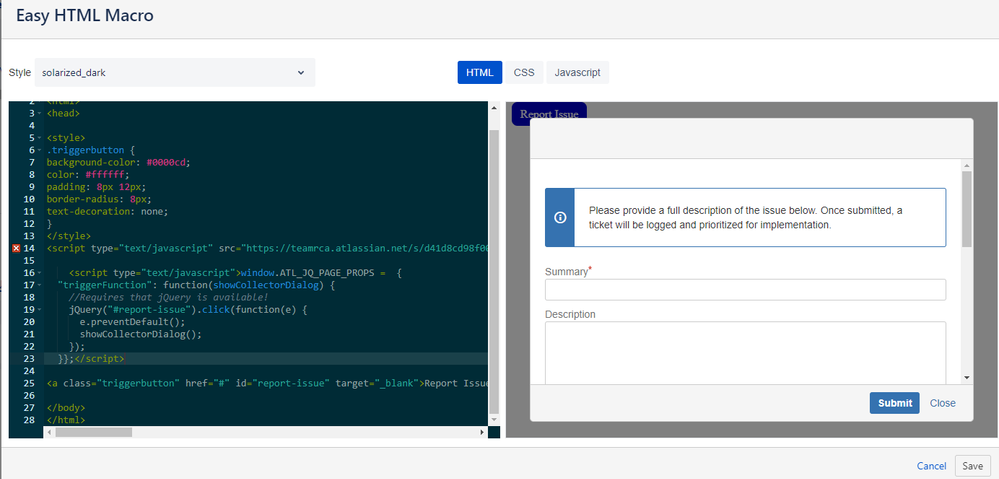
Task: Collapse the fold arrow on line 3
Action: 40,113
